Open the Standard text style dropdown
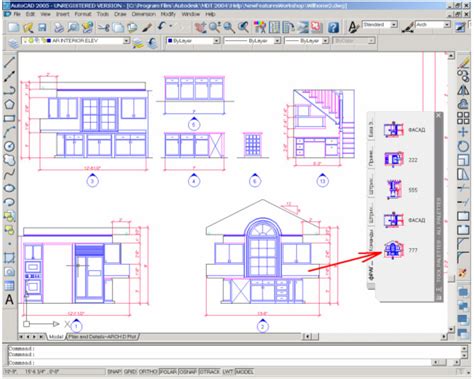 tap(394, 25)
